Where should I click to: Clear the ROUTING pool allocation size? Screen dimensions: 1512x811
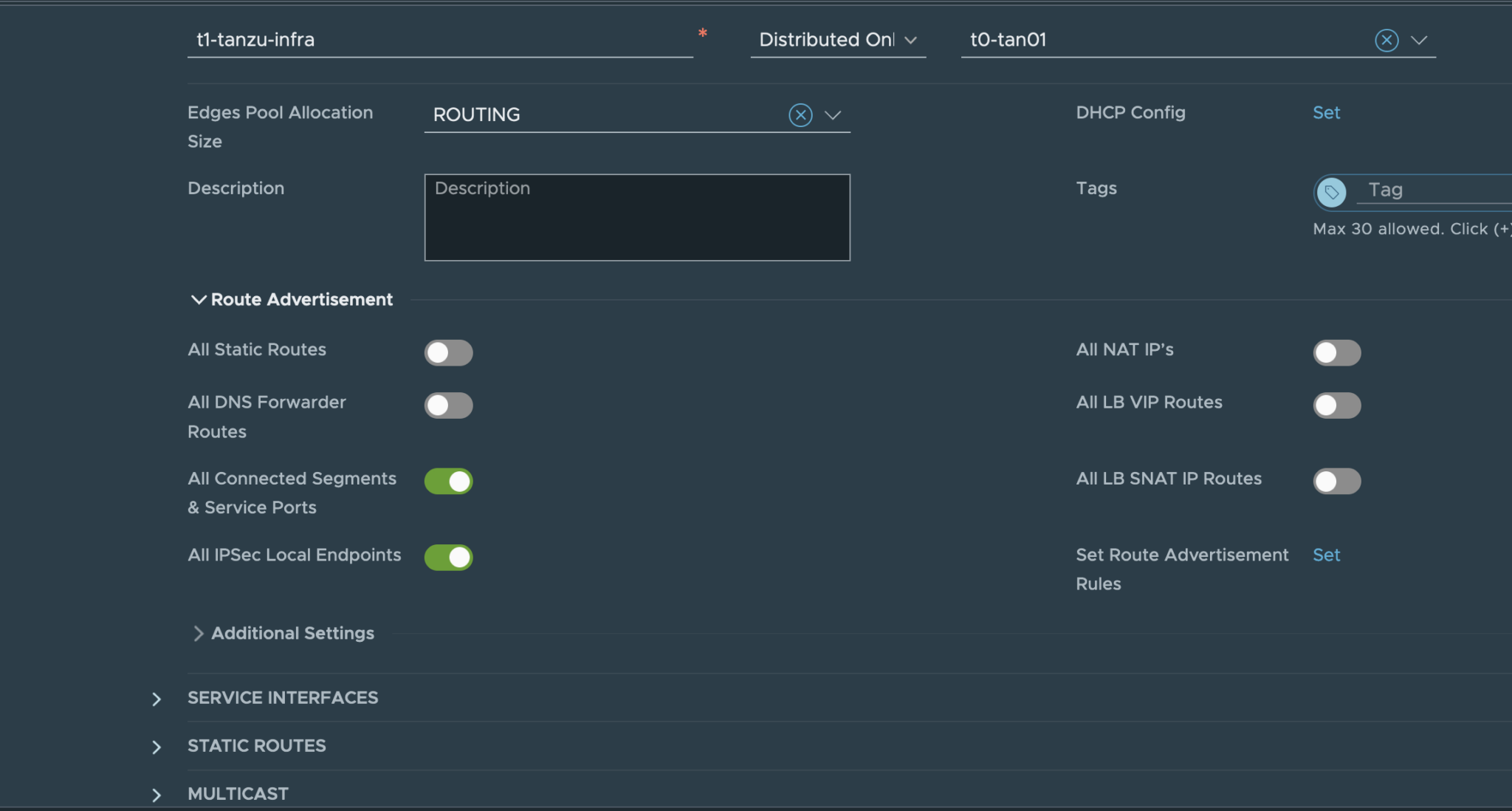tap(800, 115)
